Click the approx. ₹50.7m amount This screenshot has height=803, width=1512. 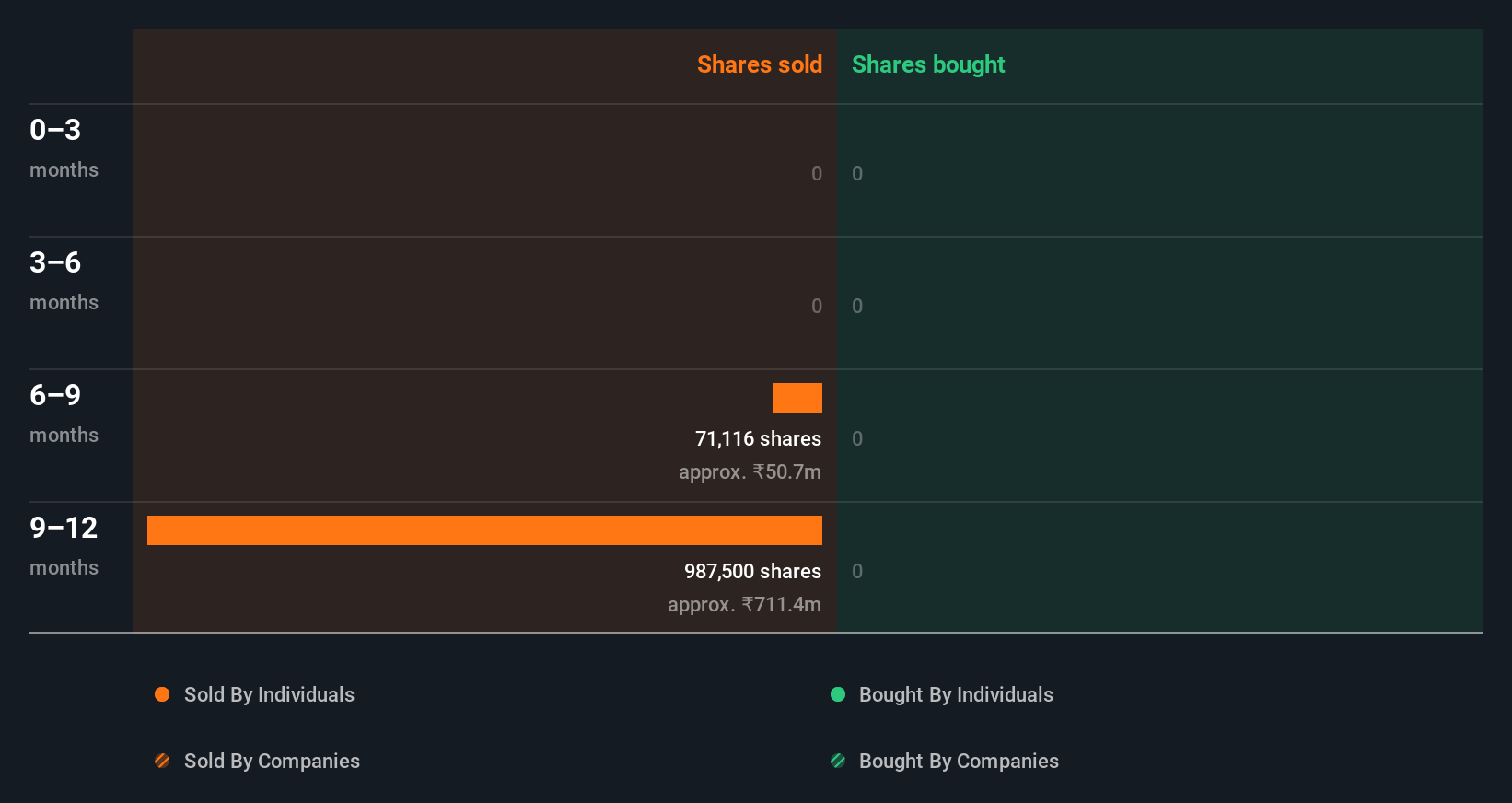(x=750, y=471)
